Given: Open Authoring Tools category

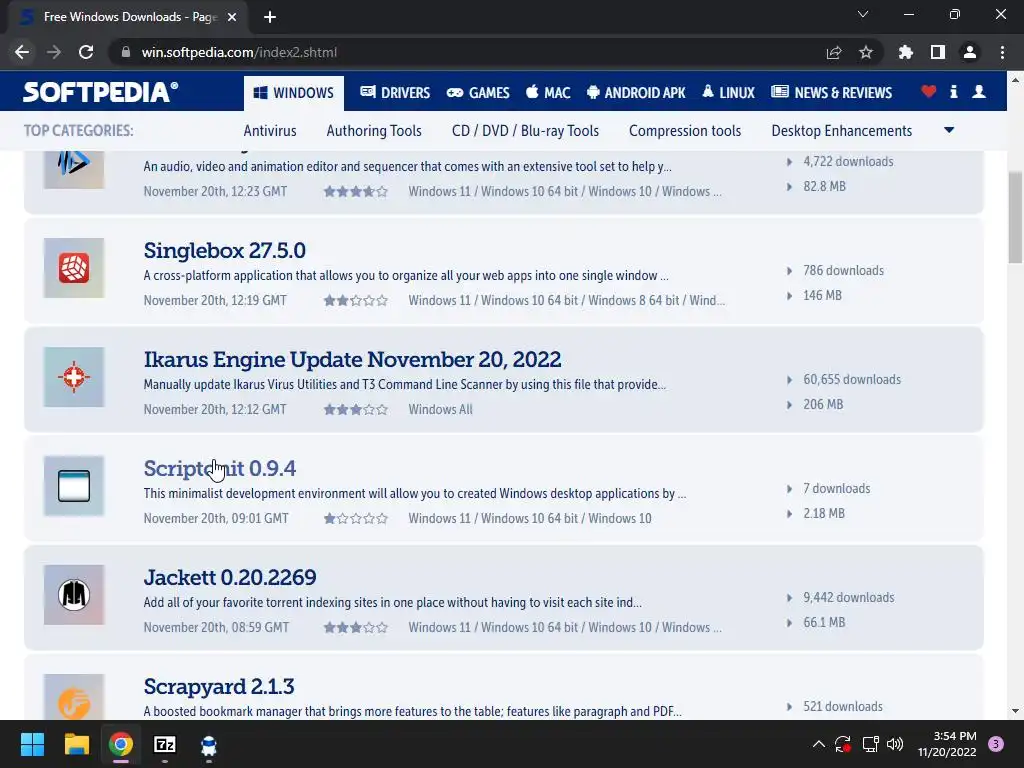Looking at the screenshot, I should tap(374, 131).
